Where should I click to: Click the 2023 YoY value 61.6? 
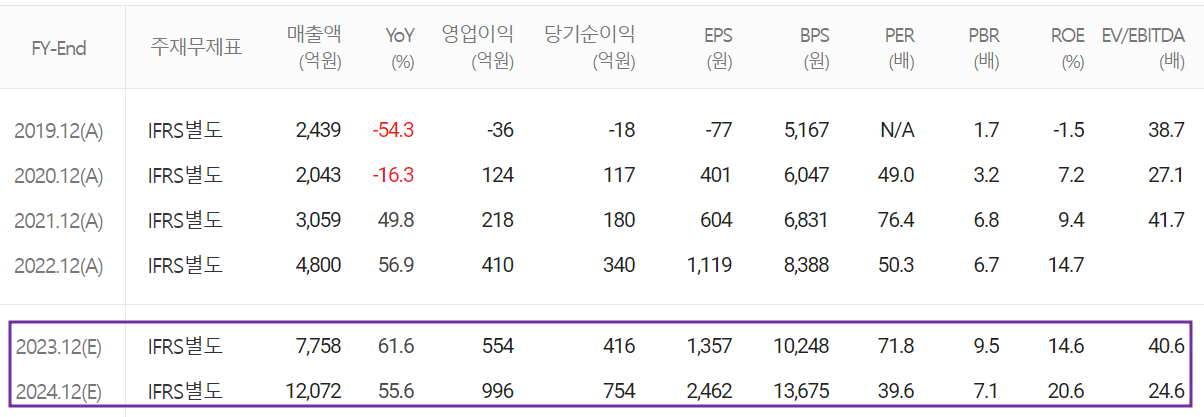click(396, 347)
